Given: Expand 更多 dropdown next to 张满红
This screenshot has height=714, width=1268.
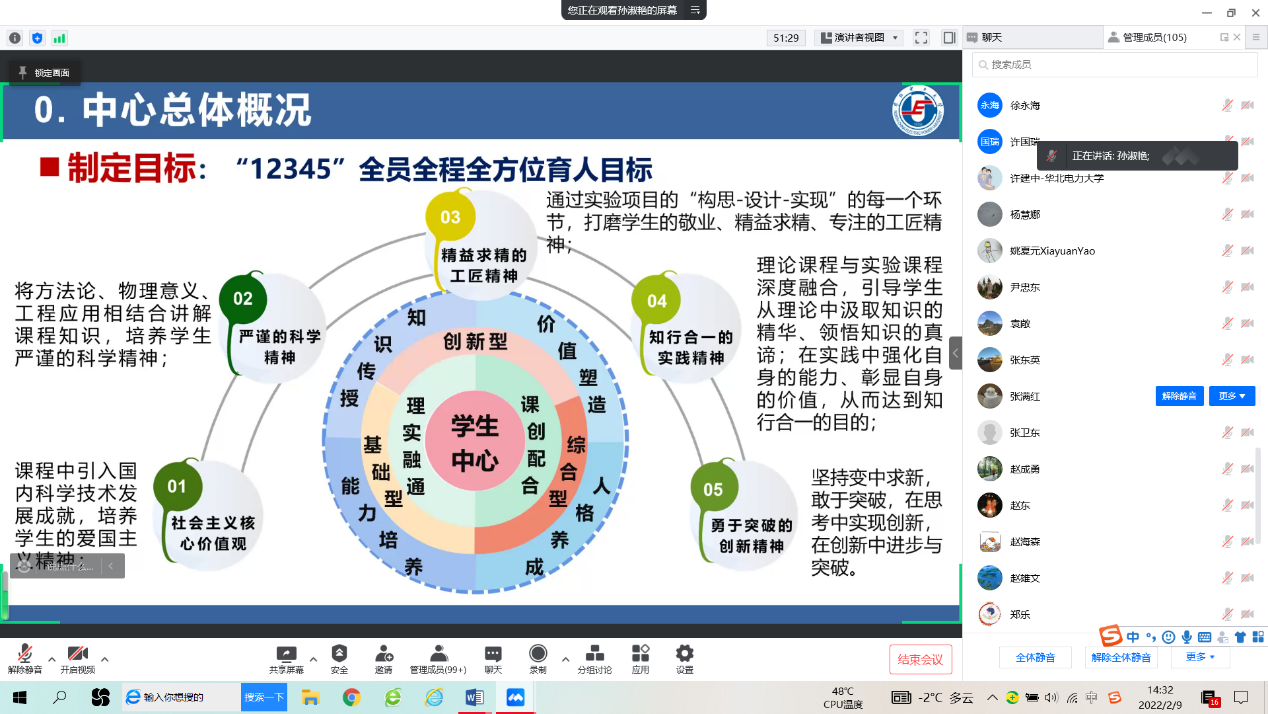Looking at the screenshot, I should point(1231,396).
